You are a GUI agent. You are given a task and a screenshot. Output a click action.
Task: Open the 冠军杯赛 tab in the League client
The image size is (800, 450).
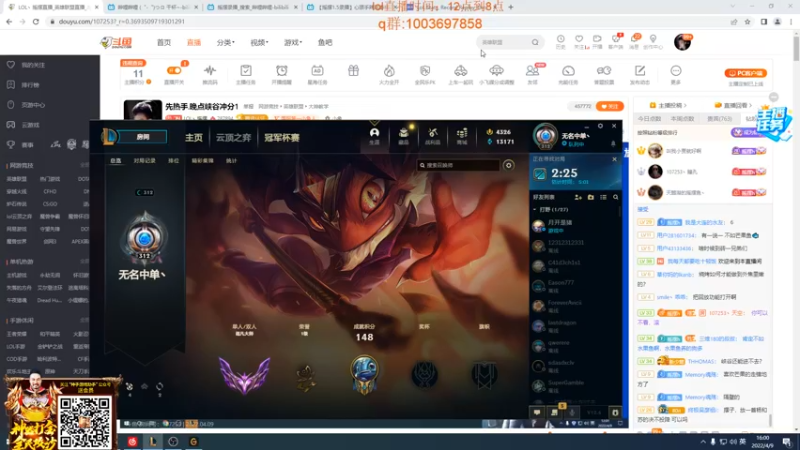tap(282, 138)
